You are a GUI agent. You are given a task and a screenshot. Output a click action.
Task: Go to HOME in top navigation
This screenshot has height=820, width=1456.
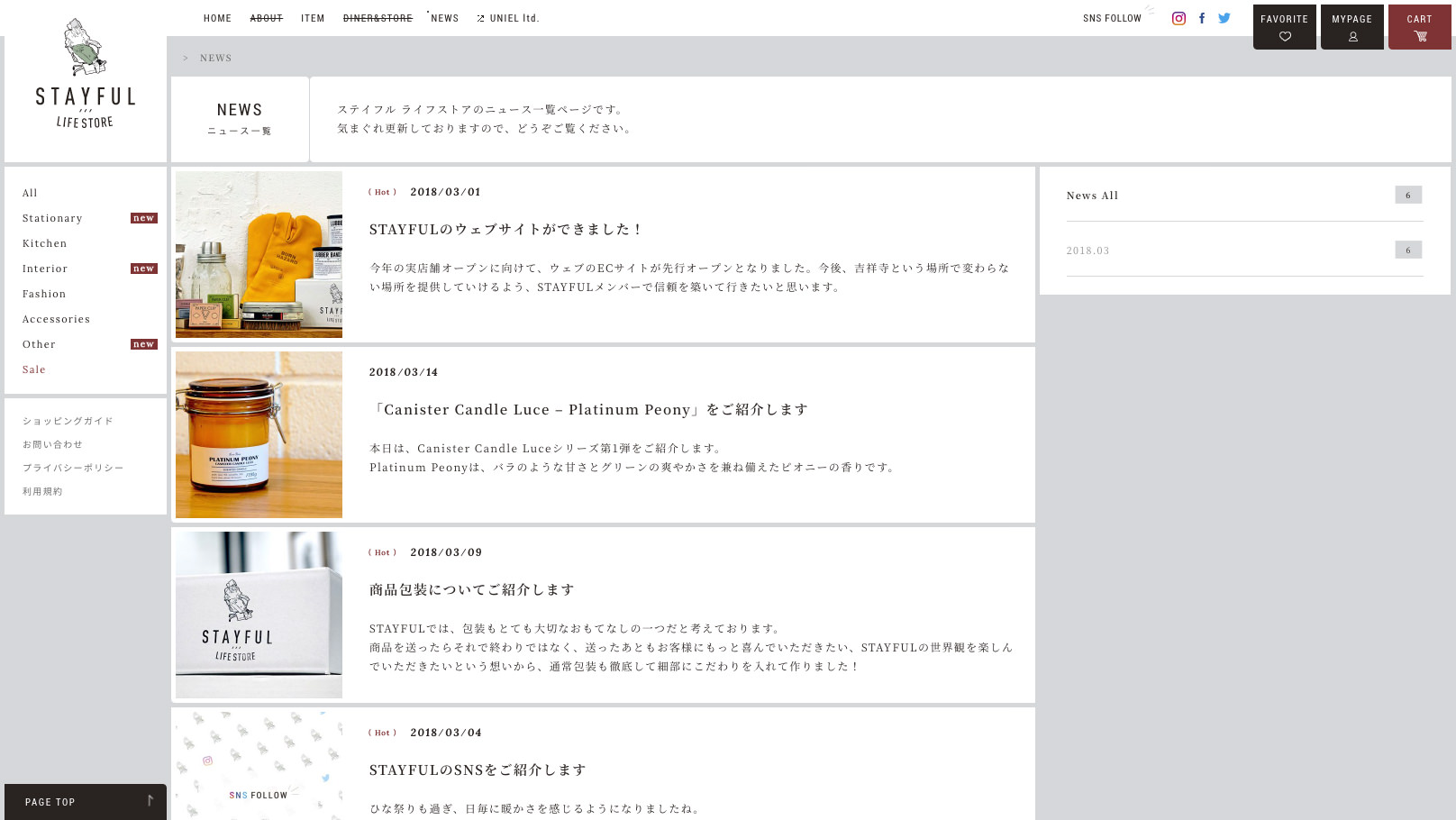217,18
